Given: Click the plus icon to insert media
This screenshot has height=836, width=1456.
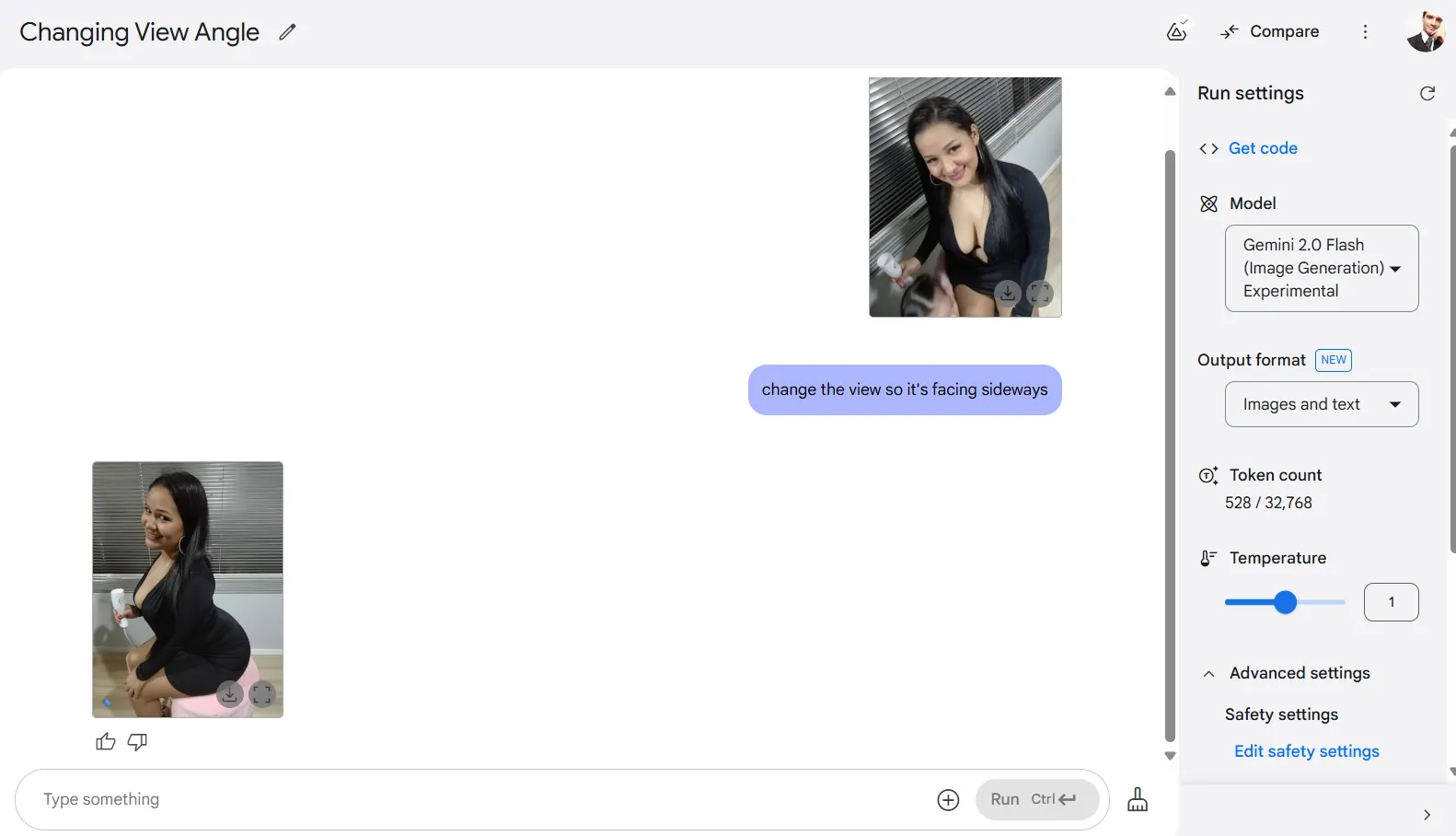Looking at the screenshot, I should coord(948,800).
